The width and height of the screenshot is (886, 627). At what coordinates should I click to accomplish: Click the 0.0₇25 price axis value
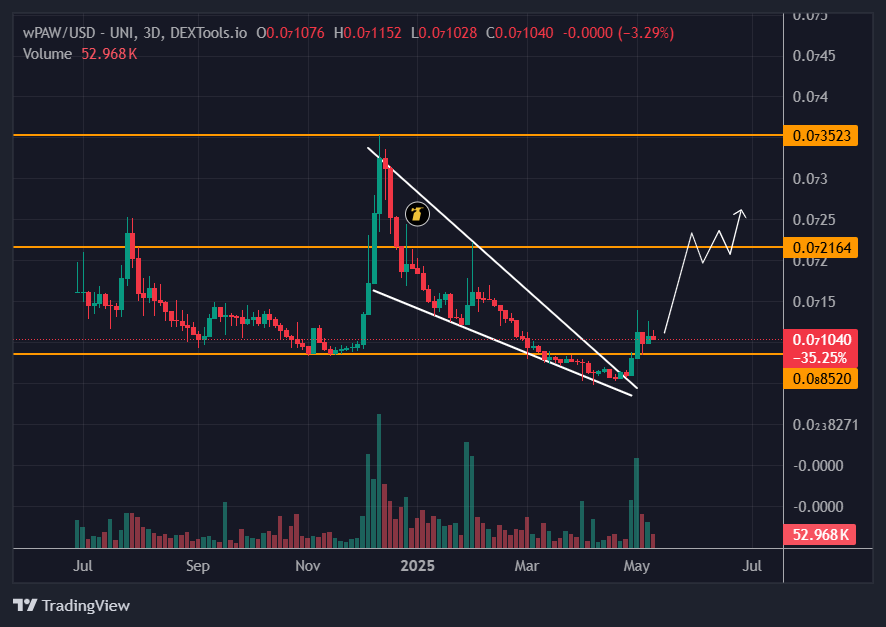[814, 220]
